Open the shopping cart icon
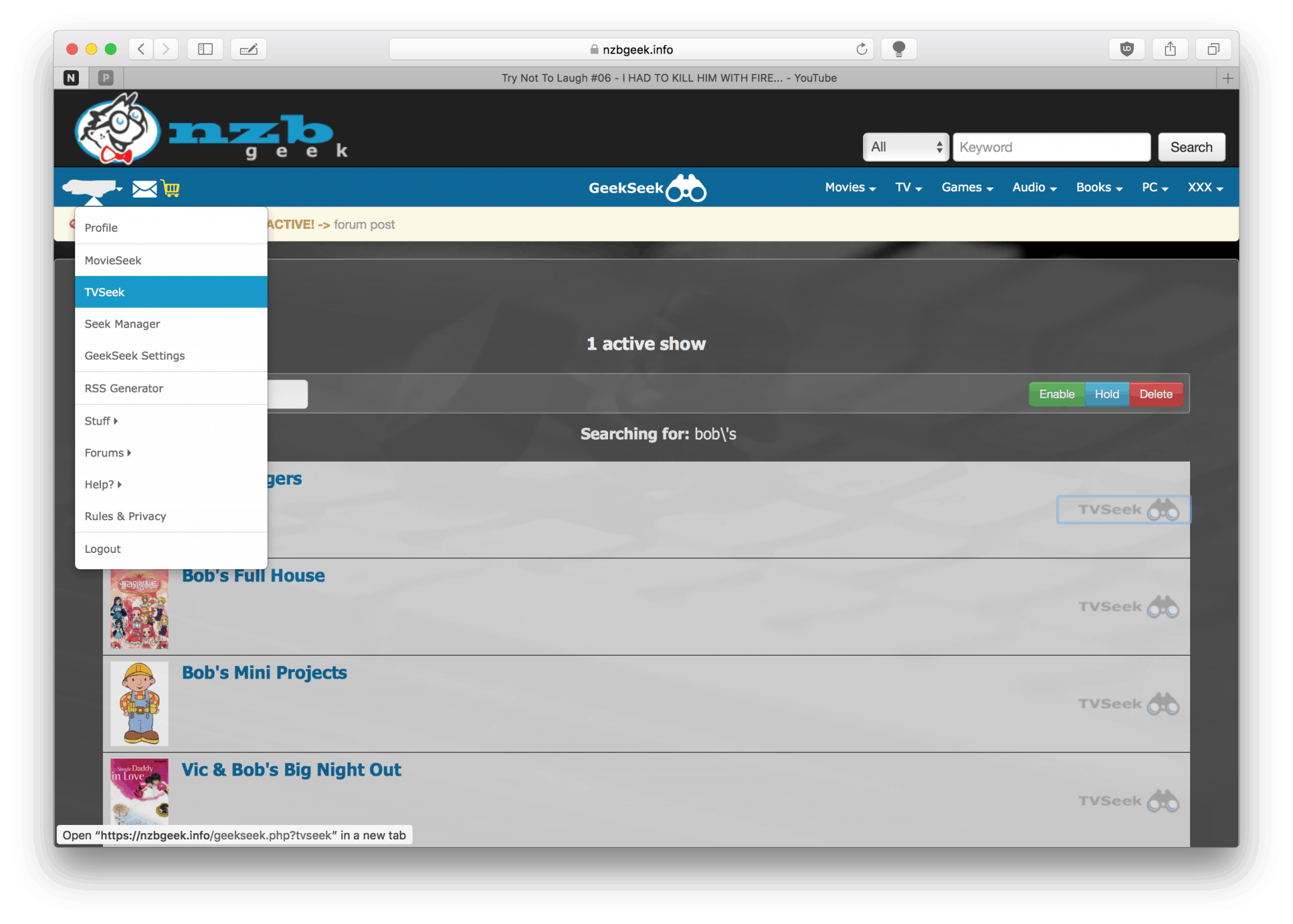 [x=170, y=188]
